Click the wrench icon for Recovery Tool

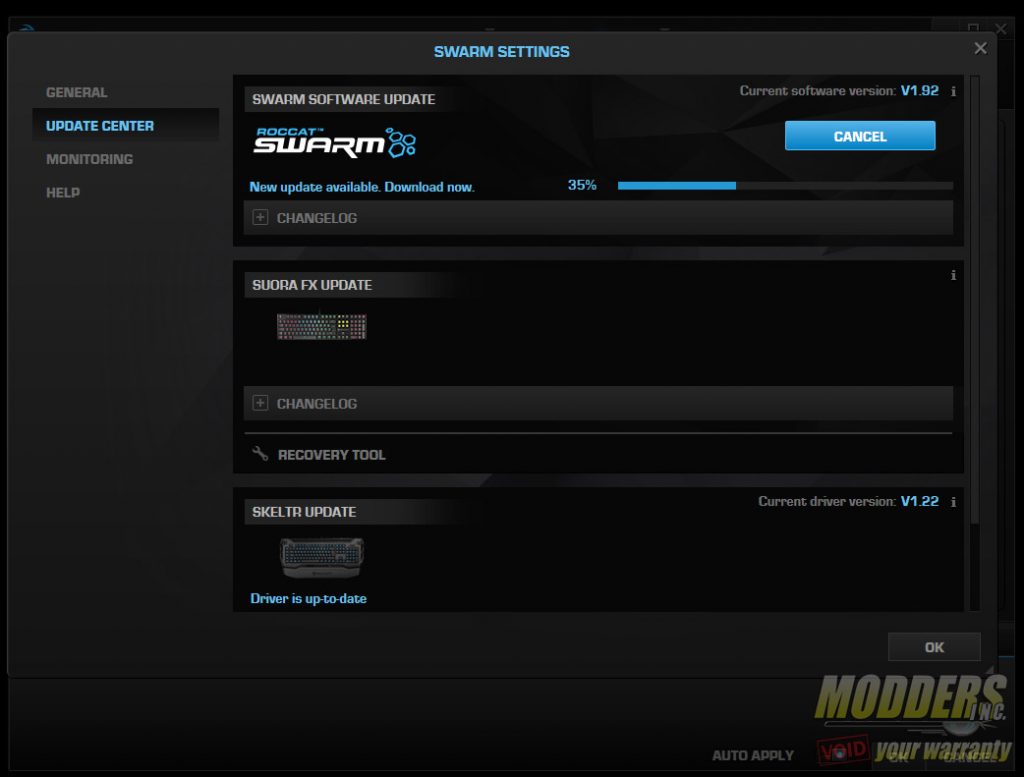pyautogui.click(x=260, y=453)
